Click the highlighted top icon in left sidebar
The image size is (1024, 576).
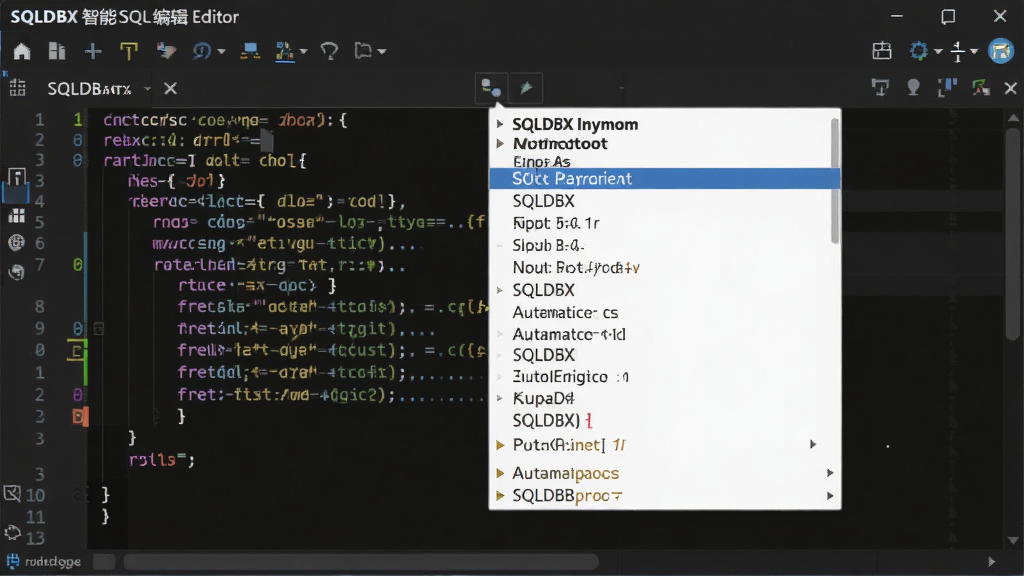pyautogui.click(x=16, y=178)
